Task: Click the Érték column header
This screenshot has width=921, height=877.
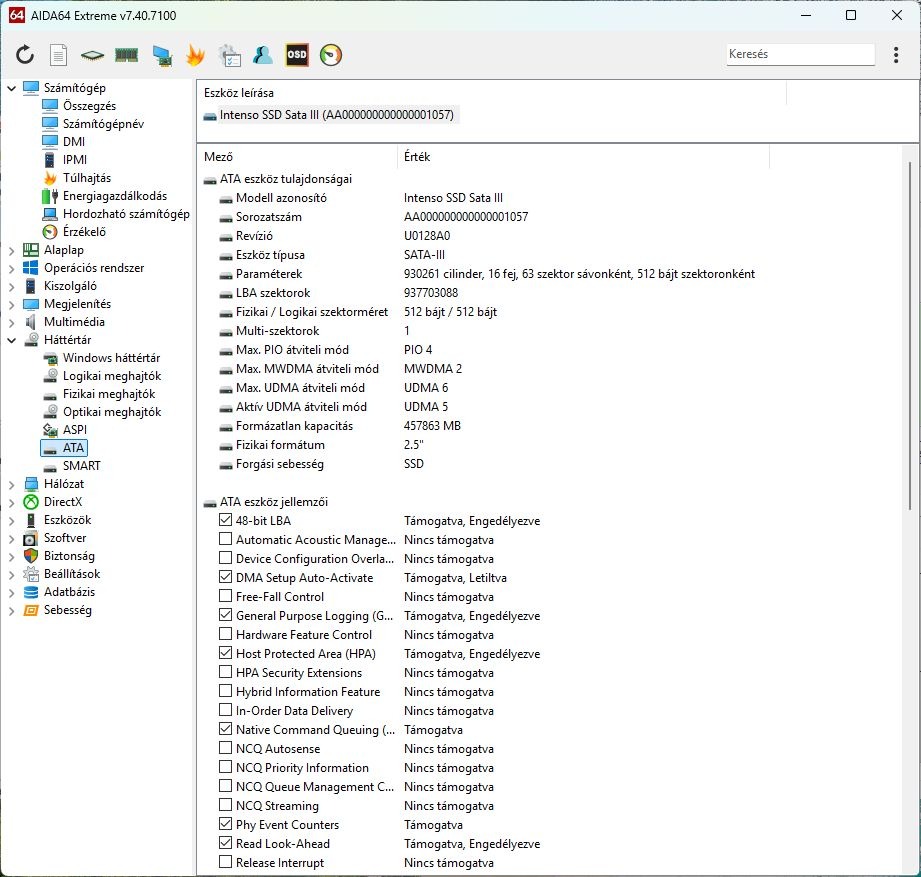Action: pos(584,157)
